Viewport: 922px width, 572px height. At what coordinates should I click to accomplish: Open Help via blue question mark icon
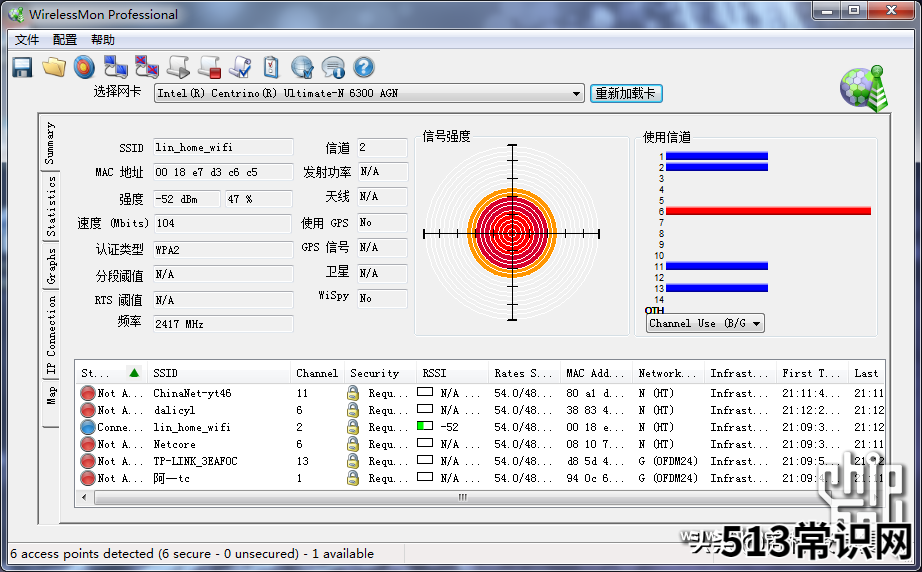pos(364,67)
